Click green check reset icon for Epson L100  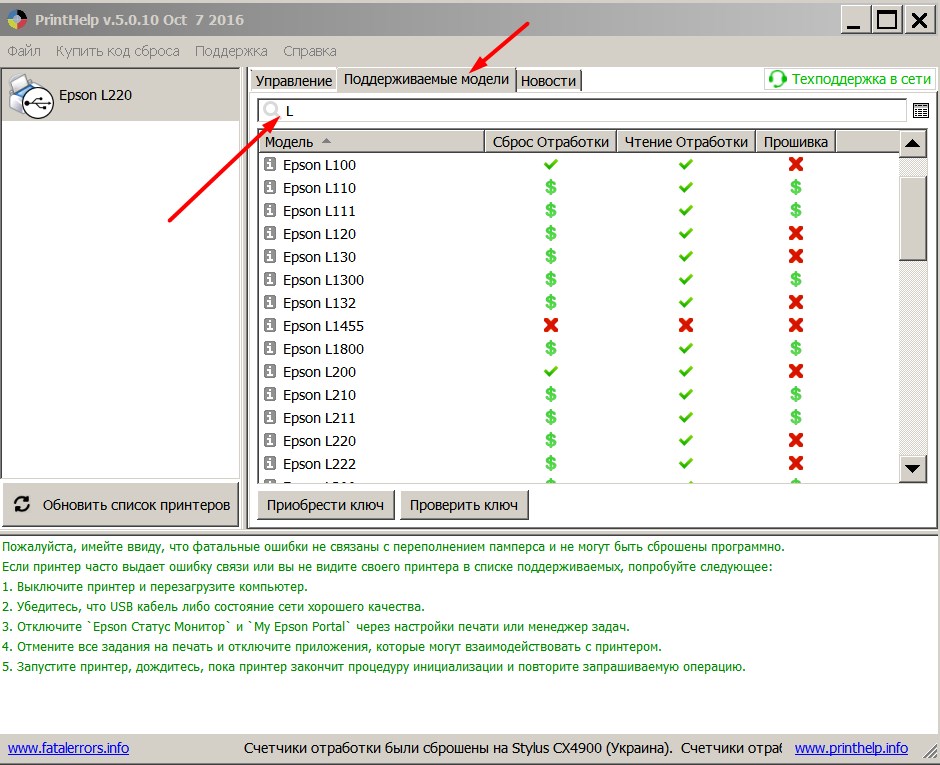[x=550, y=164]
